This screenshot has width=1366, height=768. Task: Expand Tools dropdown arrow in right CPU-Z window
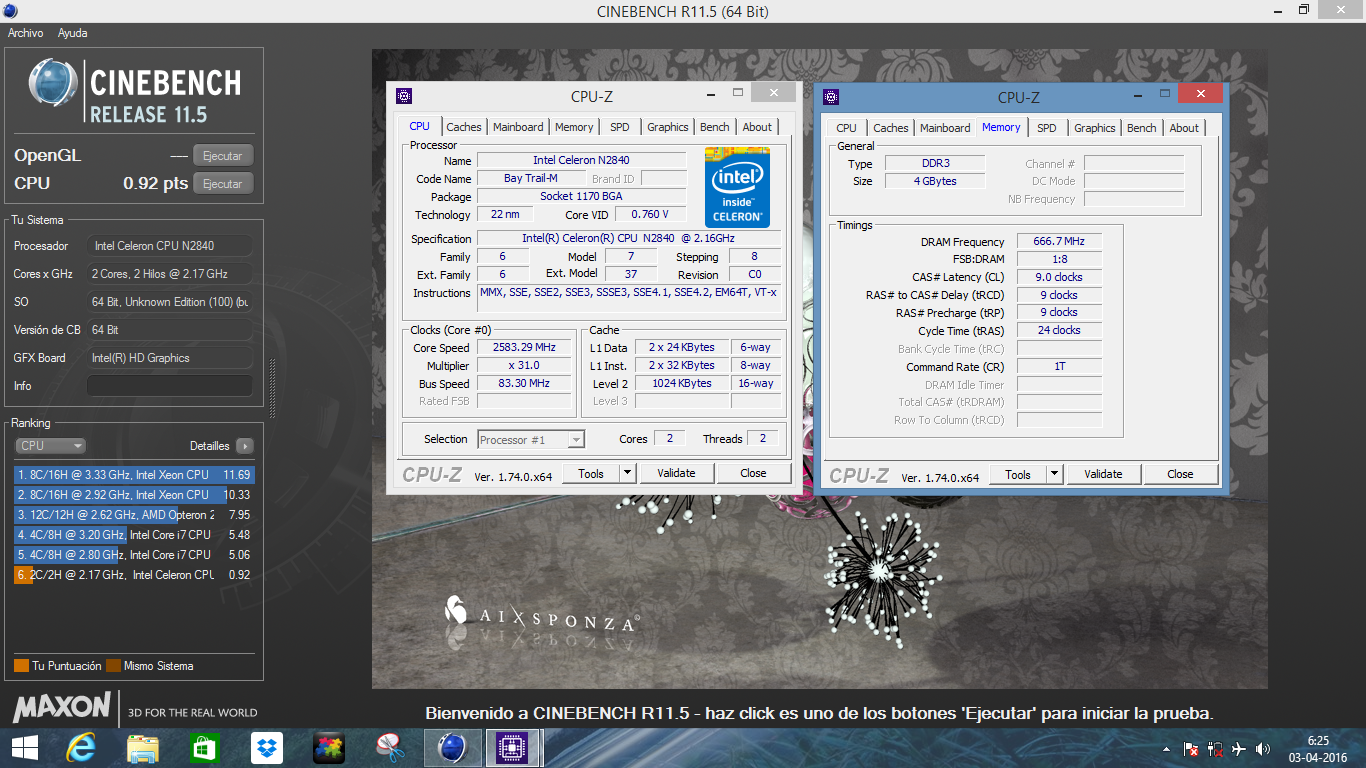tap(1054, 474)
